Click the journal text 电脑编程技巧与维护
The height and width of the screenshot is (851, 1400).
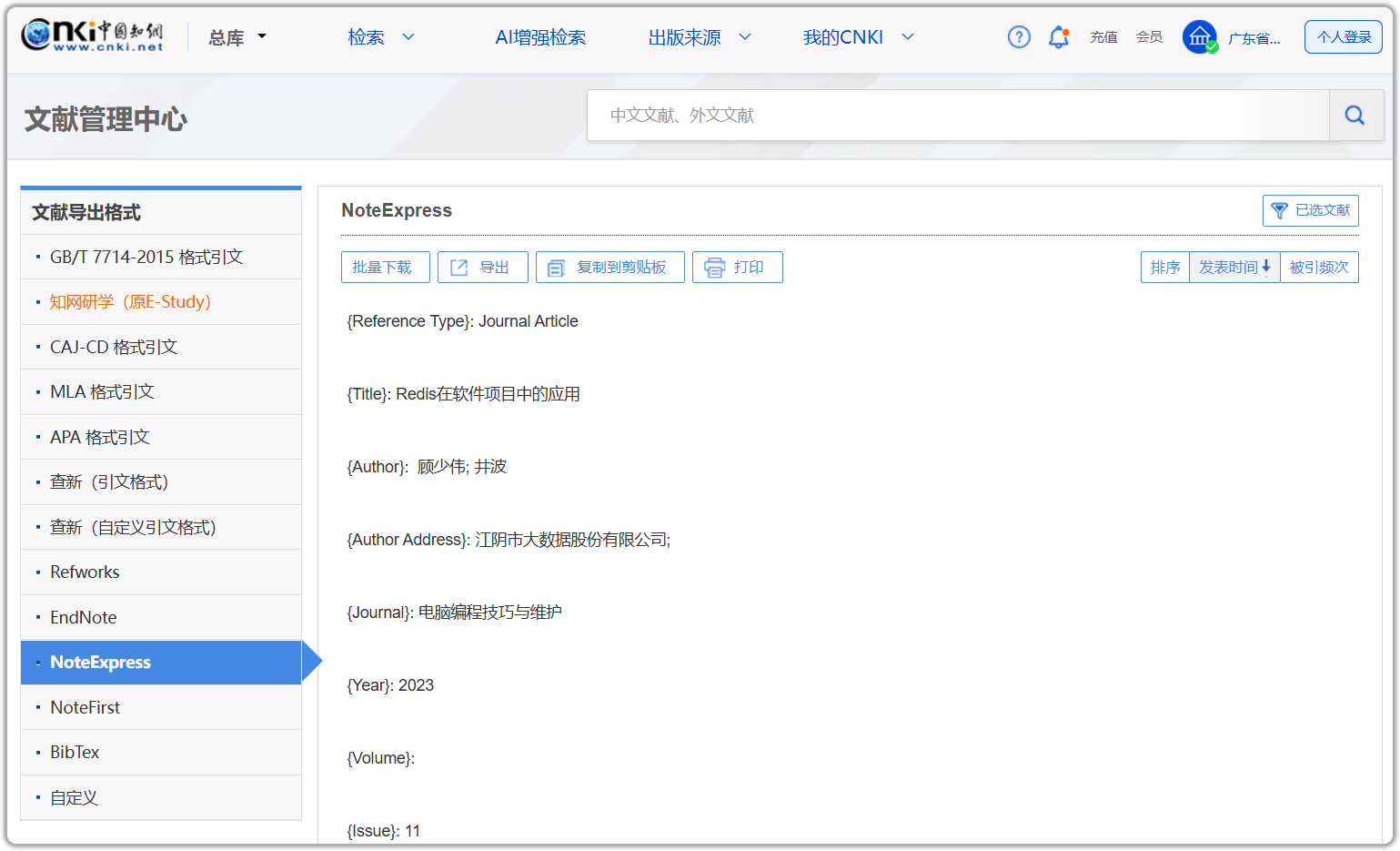(x=489, y=613)
